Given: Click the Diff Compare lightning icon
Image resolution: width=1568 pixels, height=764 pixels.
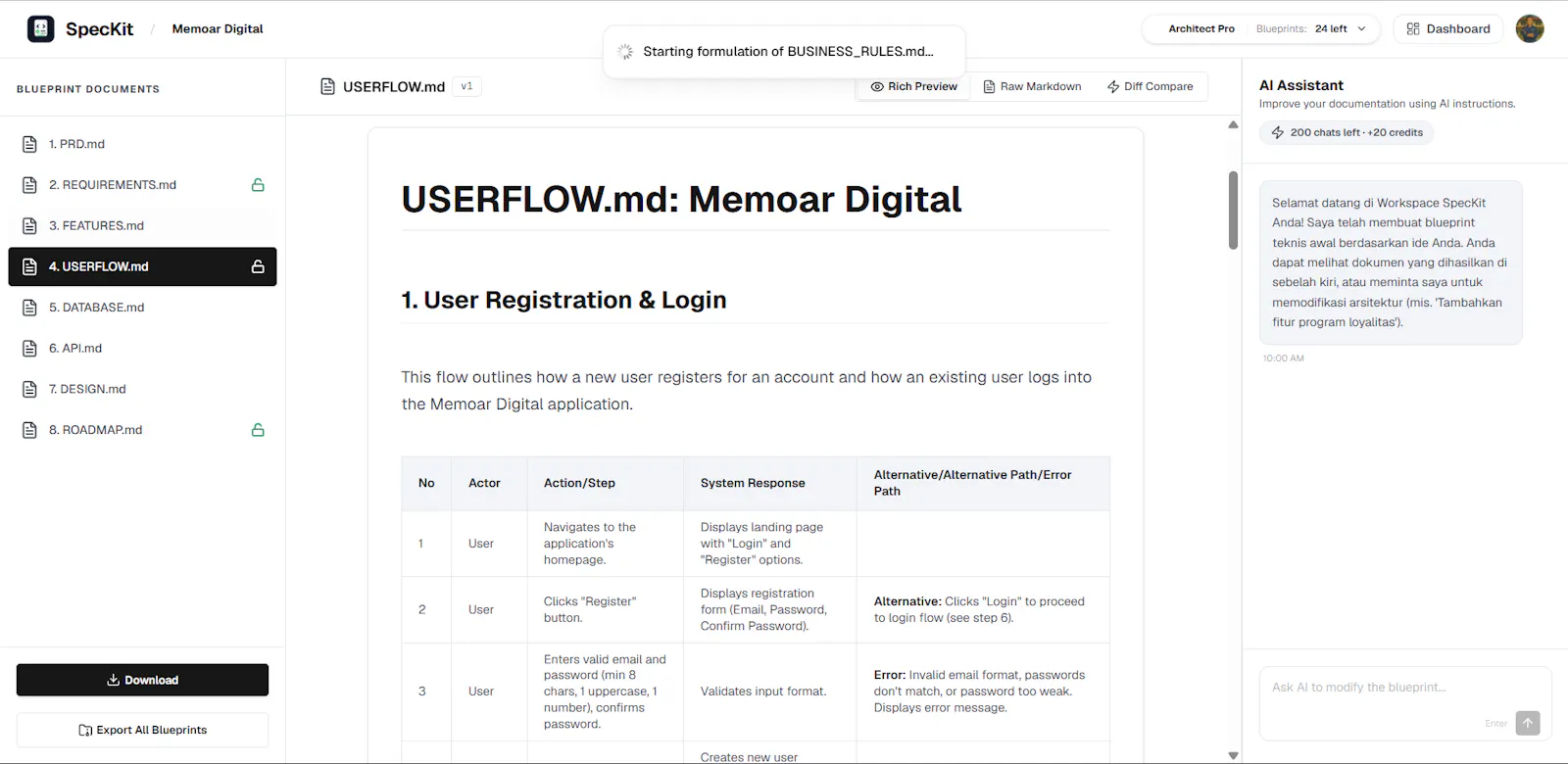Looking at the screenshot, I should [1113, 86].
